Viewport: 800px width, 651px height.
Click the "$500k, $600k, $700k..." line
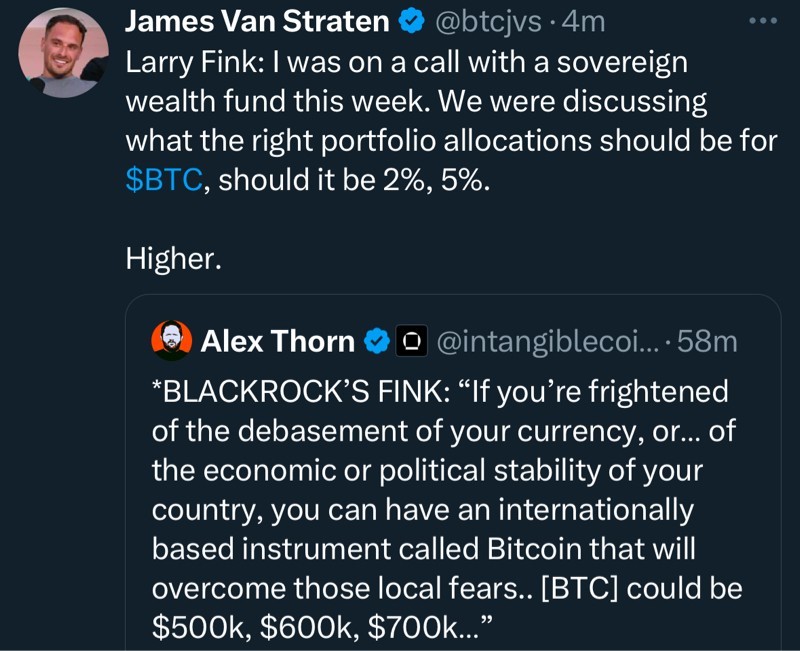pos(322,627)
